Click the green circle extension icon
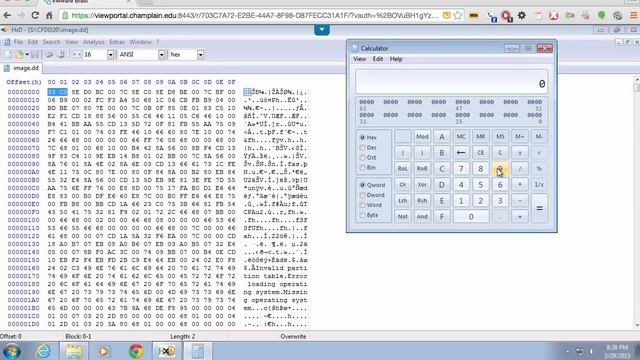Screen dimensions: 640x360 601,16
